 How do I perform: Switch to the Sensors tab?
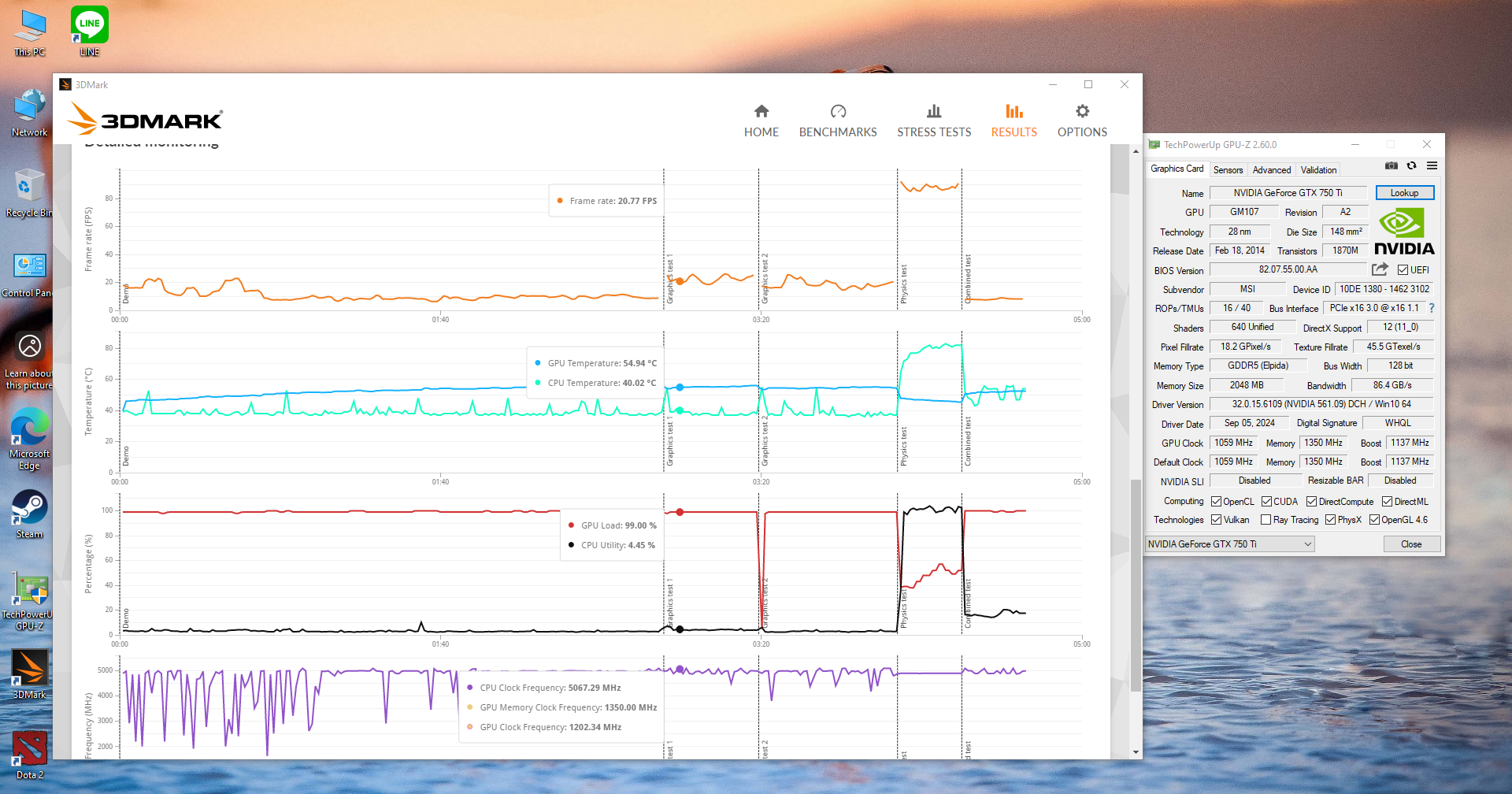point(1228,170)
